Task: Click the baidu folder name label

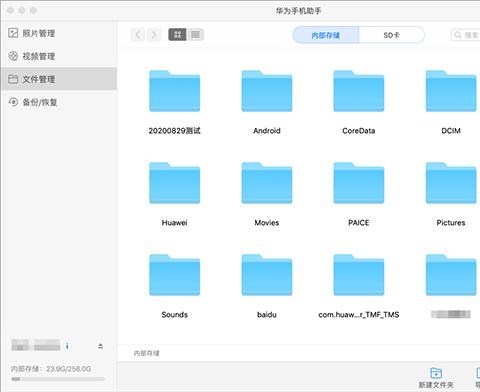Action: [267, 315]
